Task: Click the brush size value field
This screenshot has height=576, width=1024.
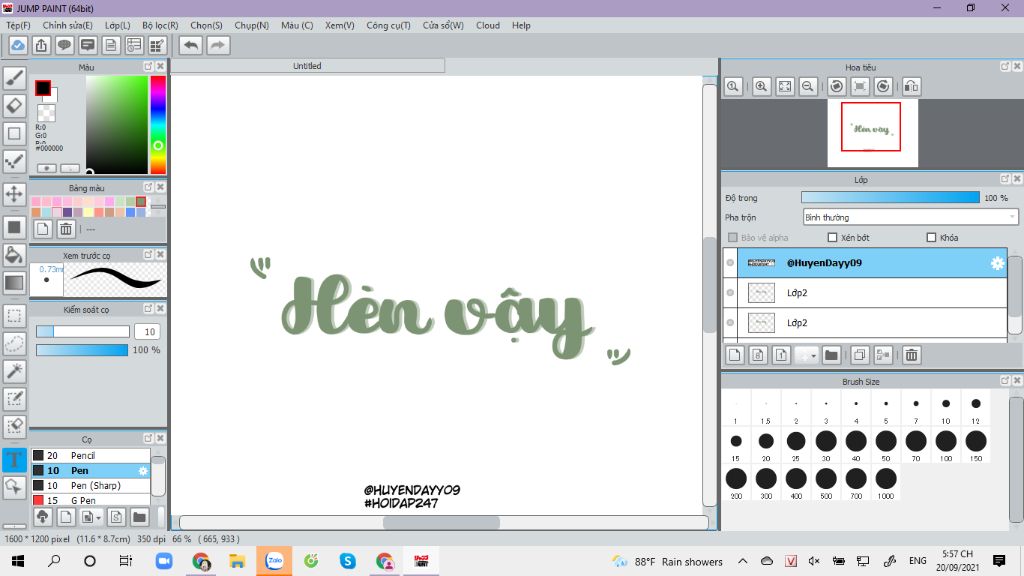Action: pos(148,332)
